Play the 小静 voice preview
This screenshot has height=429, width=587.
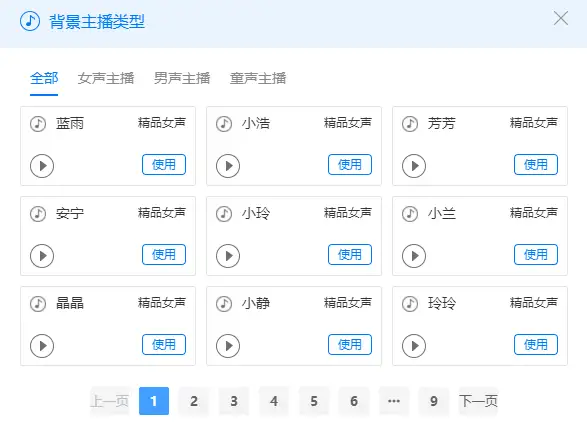point(228,346)
